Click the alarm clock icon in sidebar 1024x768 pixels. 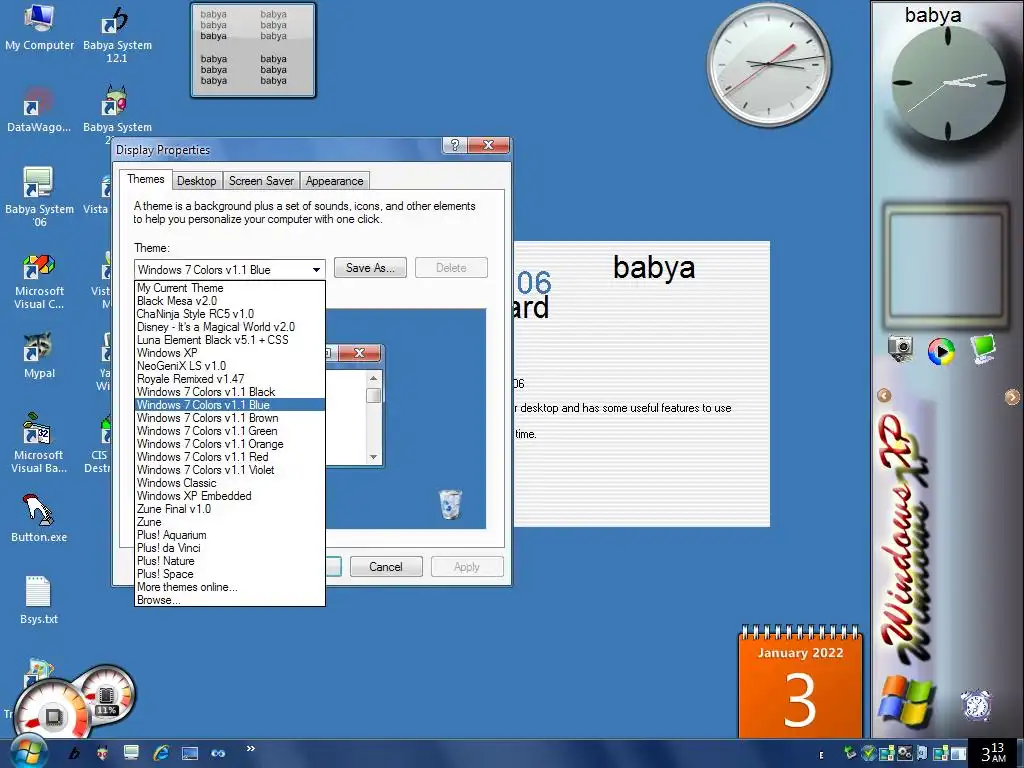(976, 705)
